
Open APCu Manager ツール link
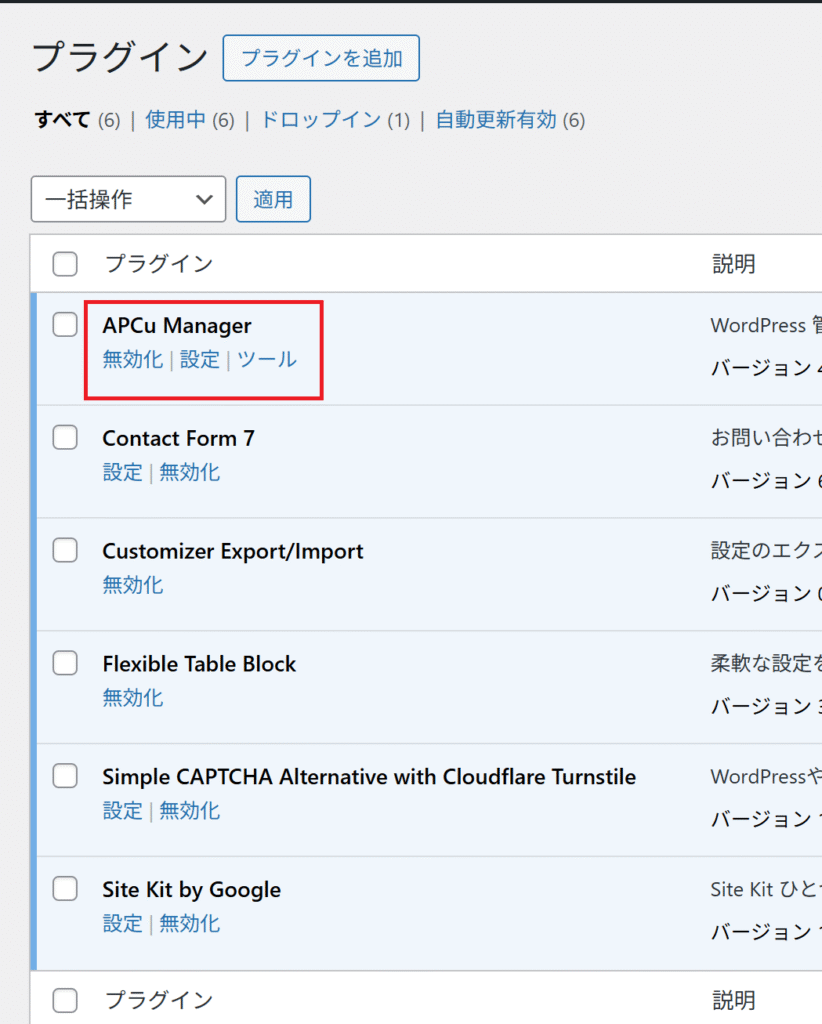266,360
